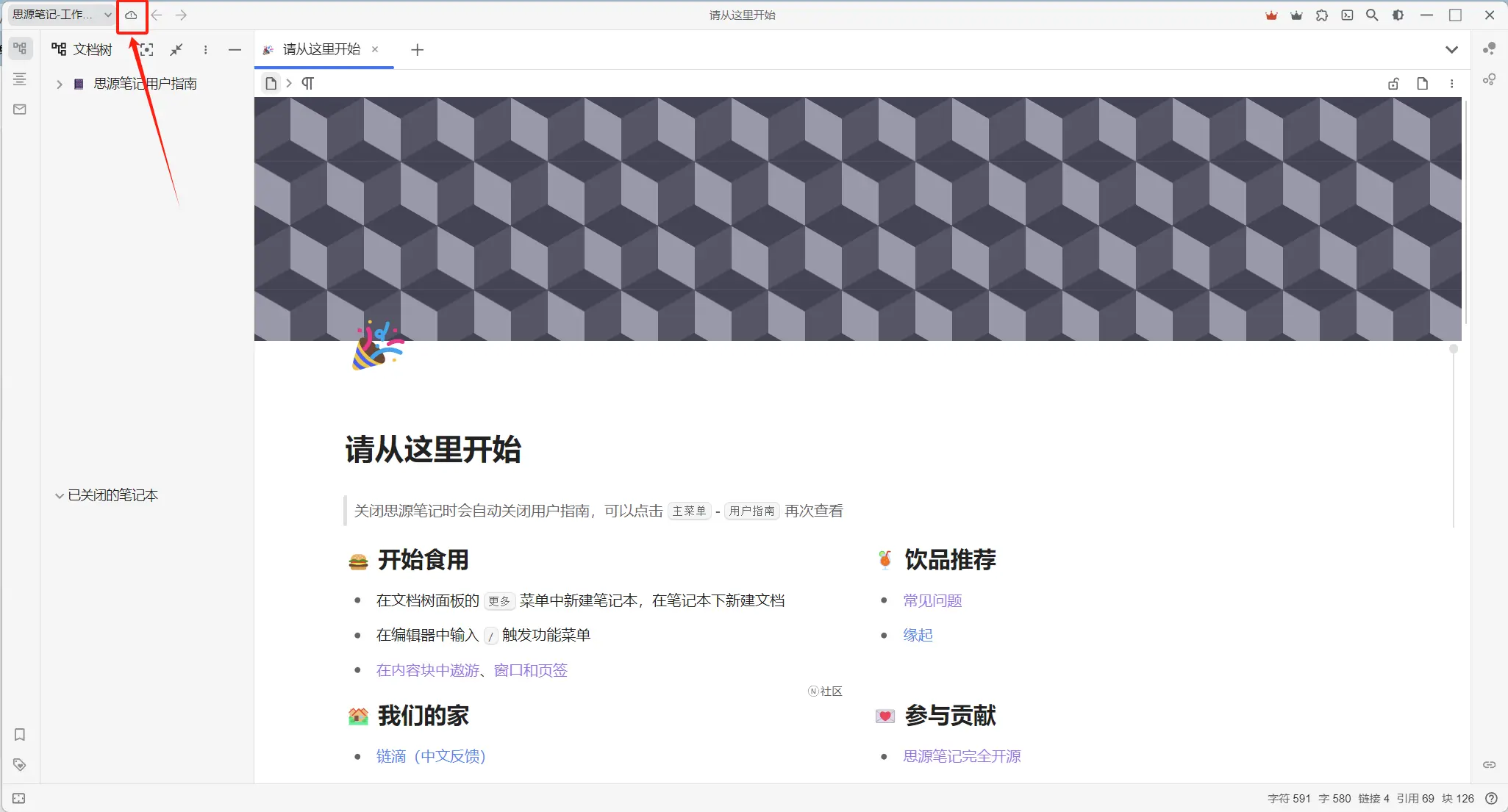Click the breadcrumb document icon
Image resolution: width=1508 pixels, height=812 pixels.
tap(271, 84)
